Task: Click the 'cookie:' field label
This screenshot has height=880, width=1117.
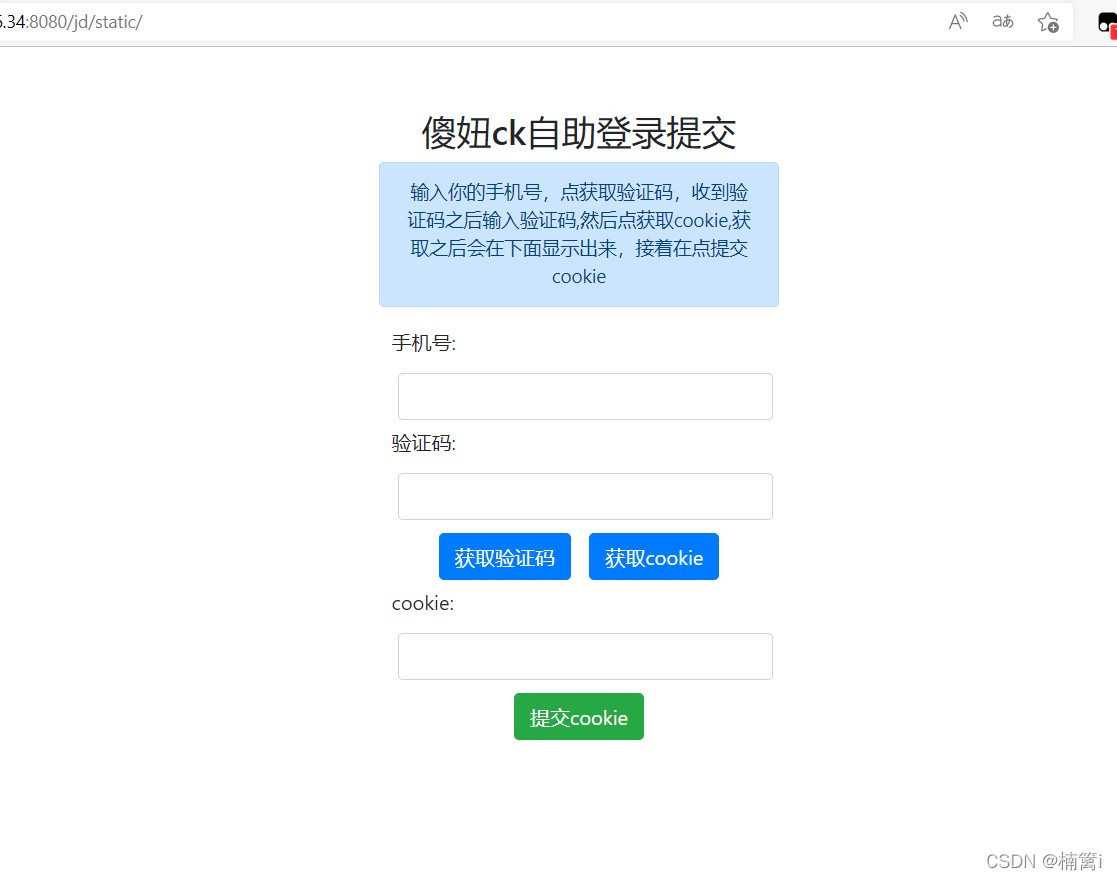Action: point(422,603)
